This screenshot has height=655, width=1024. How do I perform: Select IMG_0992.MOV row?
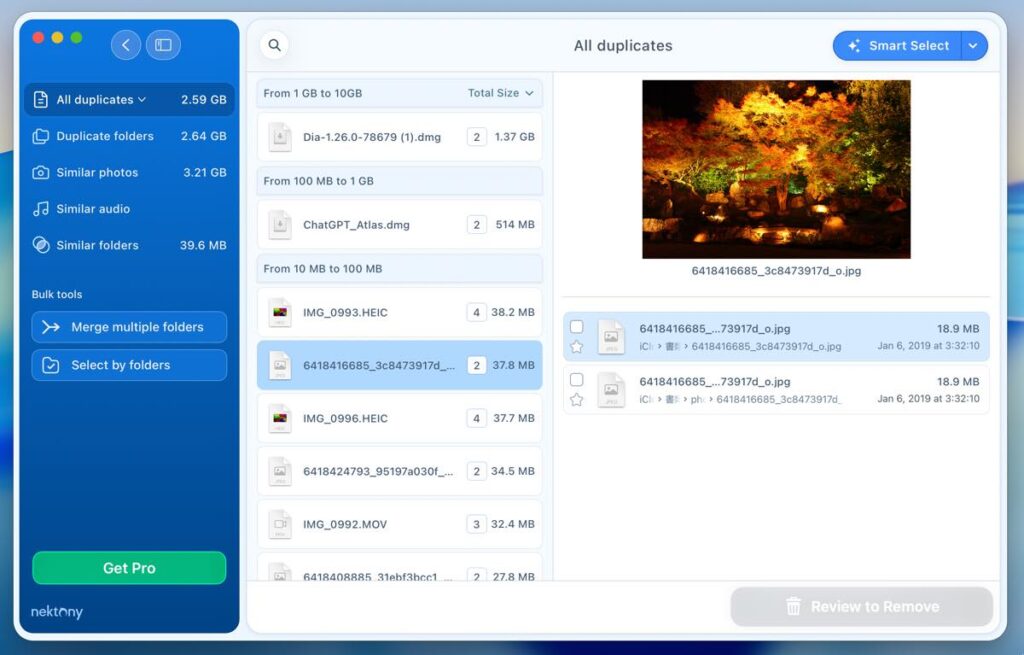tap(400, 524)
